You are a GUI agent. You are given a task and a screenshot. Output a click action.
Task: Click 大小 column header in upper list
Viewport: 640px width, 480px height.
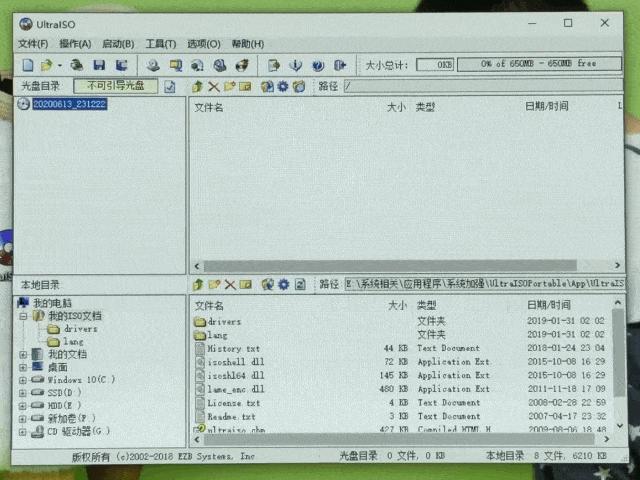point(396,107)
